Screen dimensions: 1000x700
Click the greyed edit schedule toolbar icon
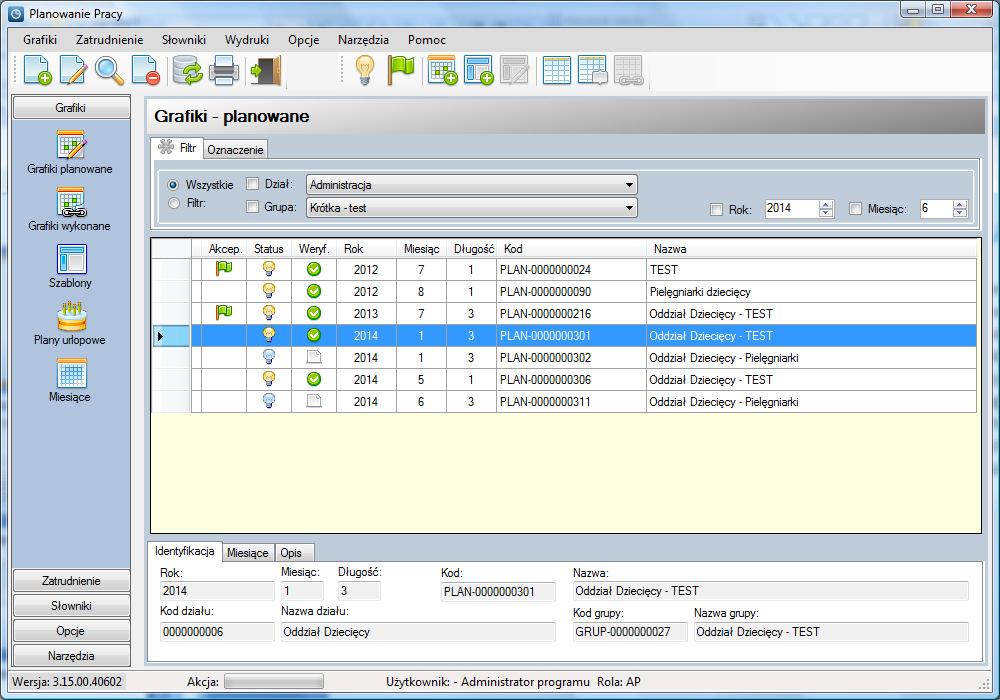(515, 70)
